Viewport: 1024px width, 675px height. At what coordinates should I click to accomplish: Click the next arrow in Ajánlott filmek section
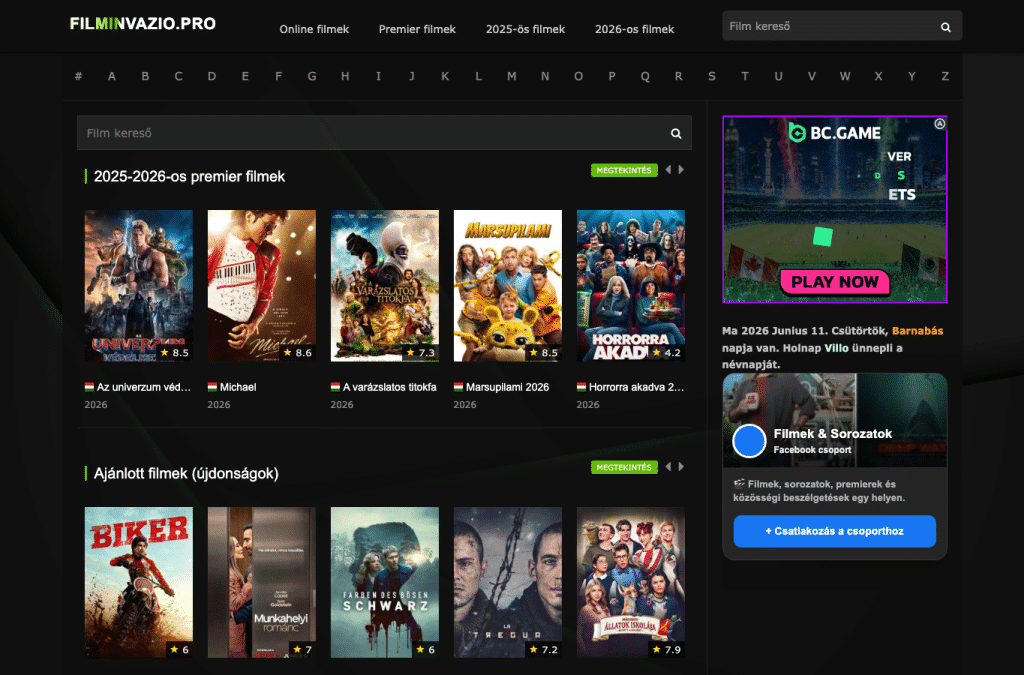pos(681,467)
